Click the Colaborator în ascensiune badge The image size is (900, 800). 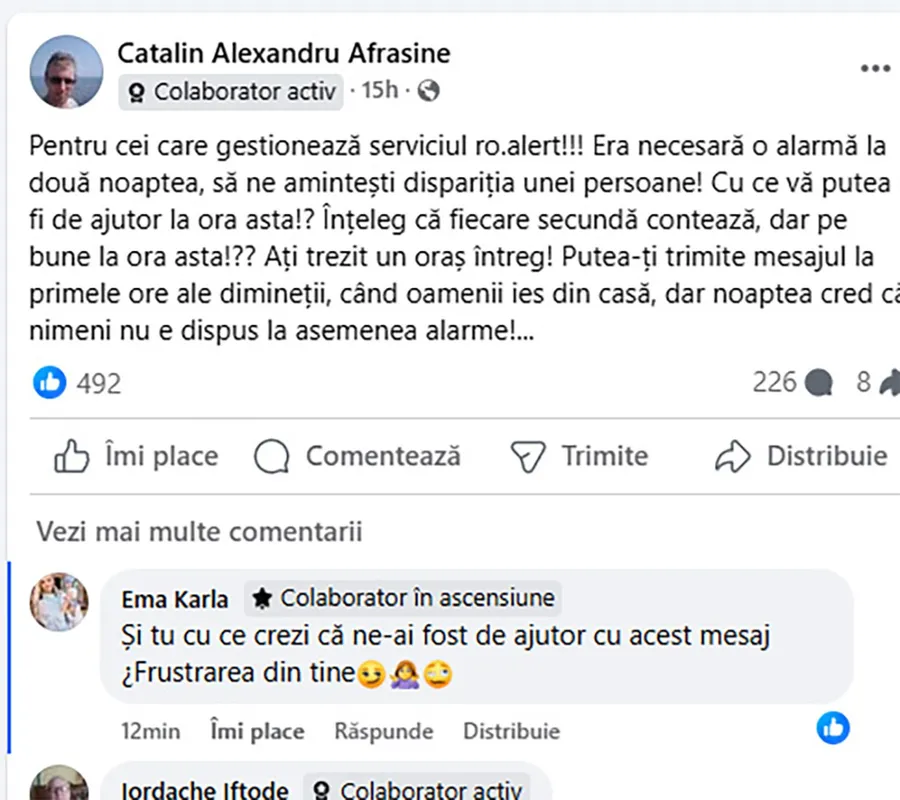(404, 599)
